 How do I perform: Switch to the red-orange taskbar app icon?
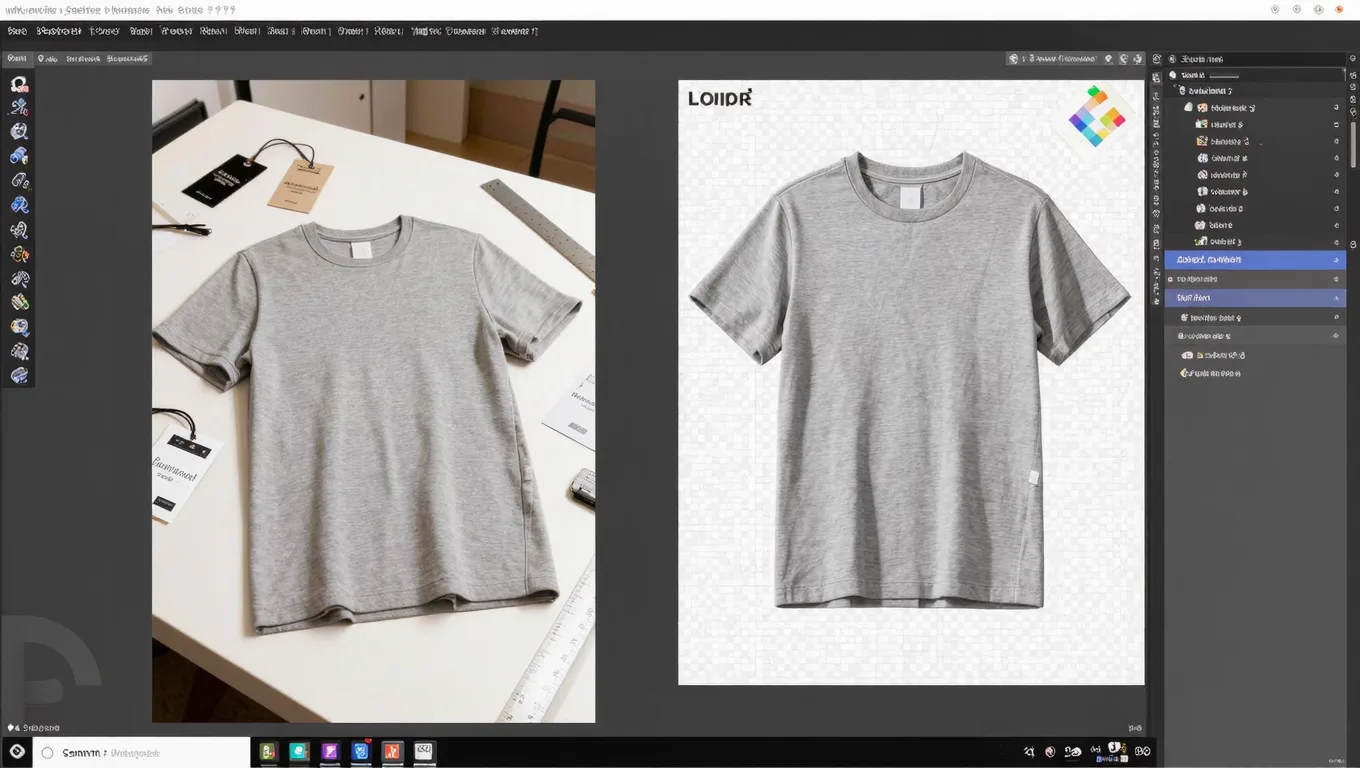coord(393,752)
